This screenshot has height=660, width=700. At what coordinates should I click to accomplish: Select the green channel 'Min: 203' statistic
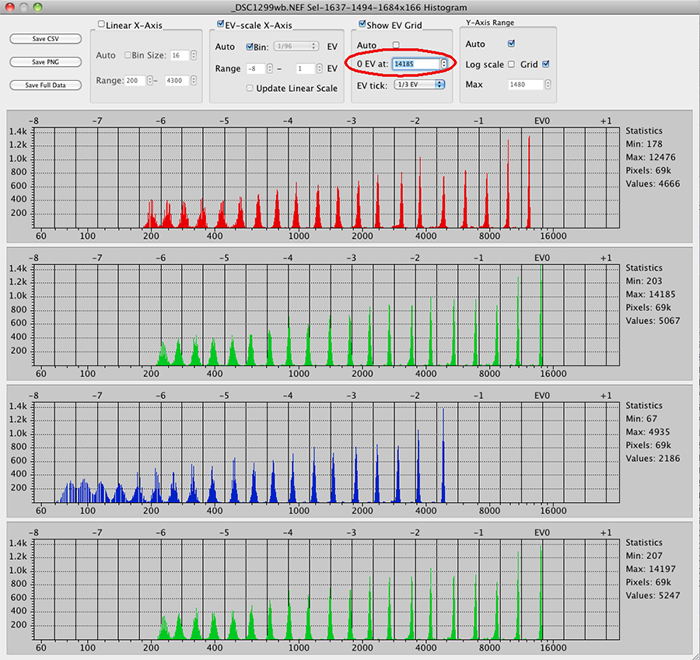pos(644,281)
